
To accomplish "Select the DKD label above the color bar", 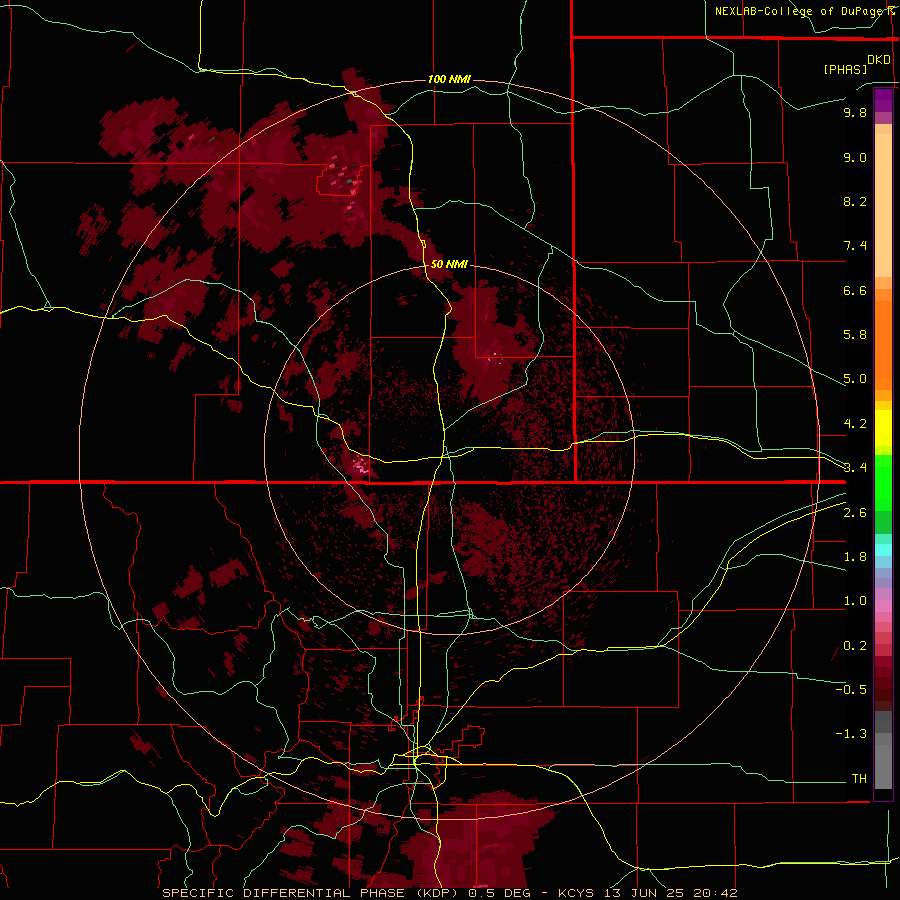I will [879, 60].
